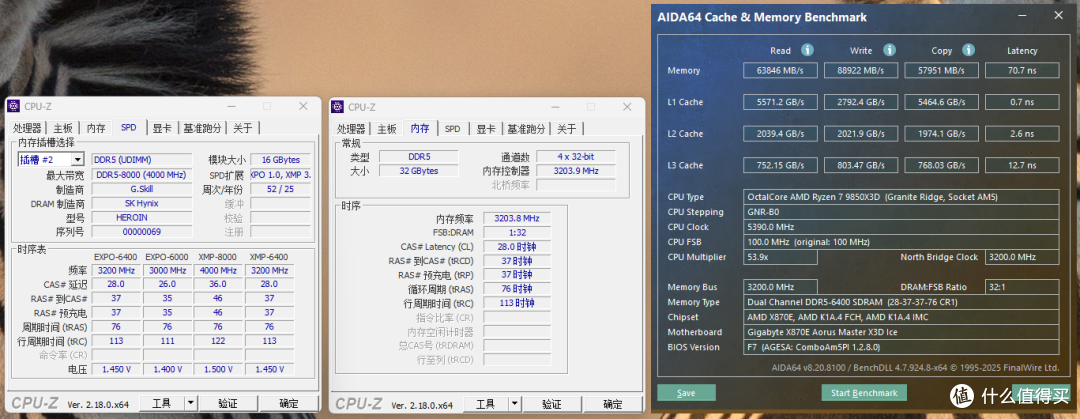This screenshot has height=419, width=1080.
Task: Click 确定 button in SPD window
Action: (x=289, y=404)
